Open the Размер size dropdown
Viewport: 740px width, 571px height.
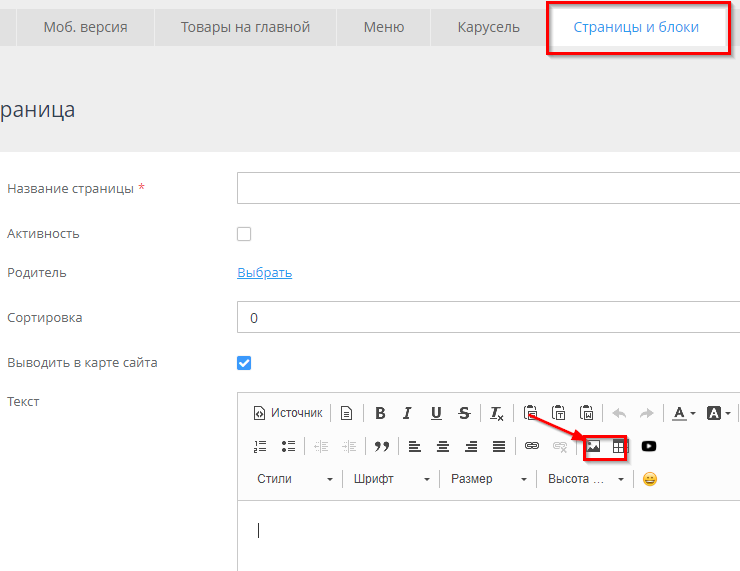pos(488,479)
